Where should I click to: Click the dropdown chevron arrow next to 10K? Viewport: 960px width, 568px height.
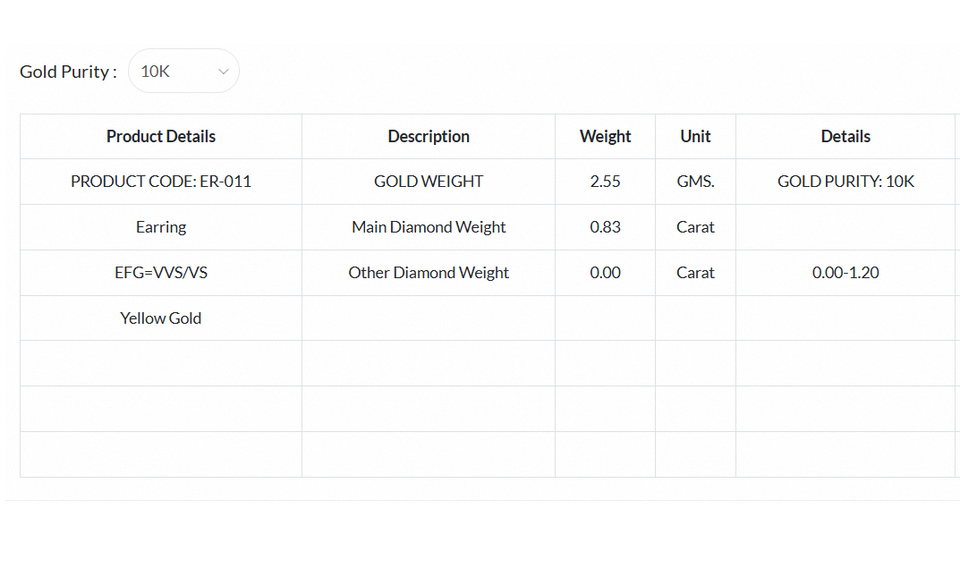224,72
